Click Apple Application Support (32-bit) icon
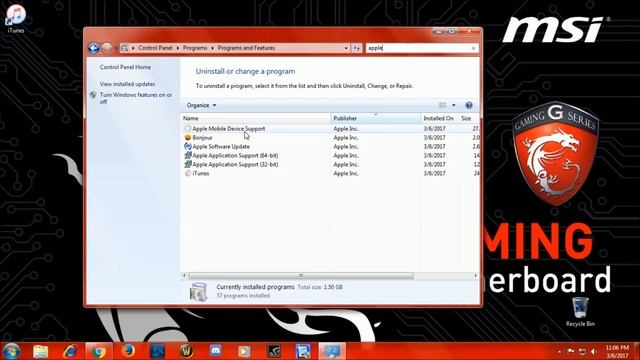Image resolution: width=640 pixels, height=360 pixels. [188, 164]
